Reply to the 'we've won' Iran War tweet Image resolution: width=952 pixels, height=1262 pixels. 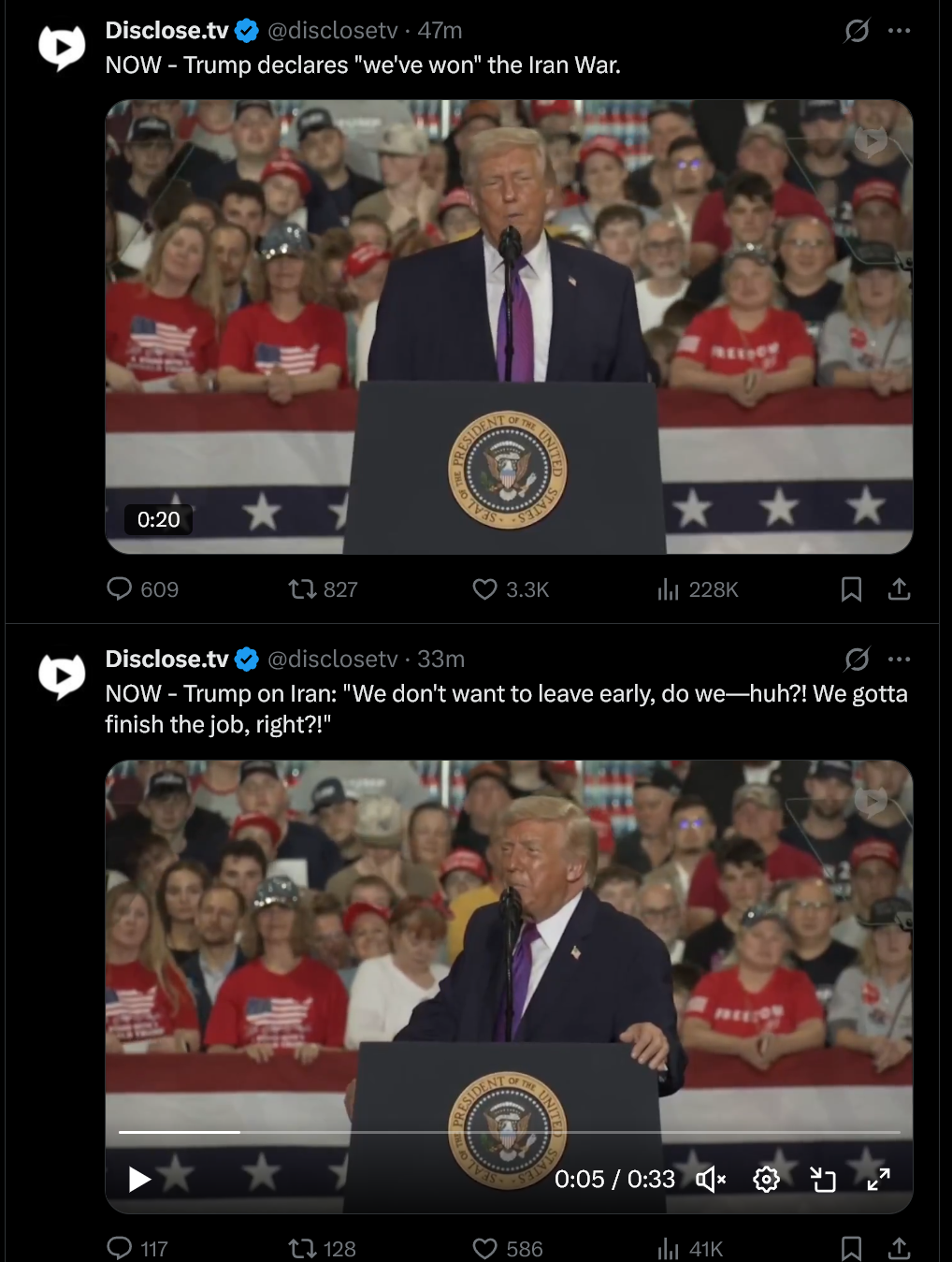click(142, 589)
